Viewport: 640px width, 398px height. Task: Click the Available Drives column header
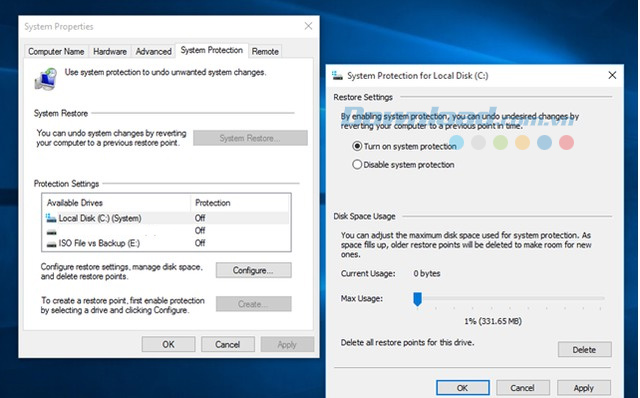click(x=116, y=203)
